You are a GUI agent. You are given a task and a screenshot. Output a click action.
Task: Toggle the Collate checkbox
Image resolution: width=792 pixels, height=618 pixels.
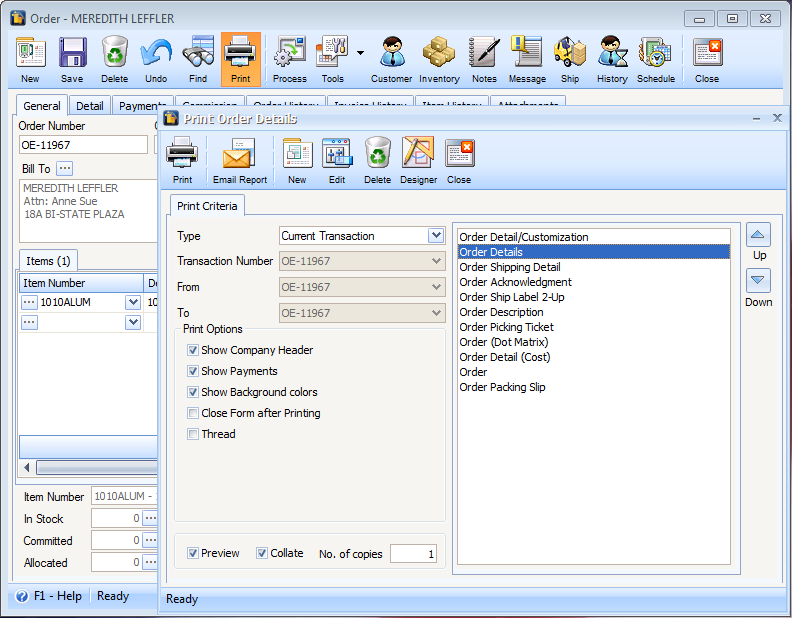click(262, 553)
